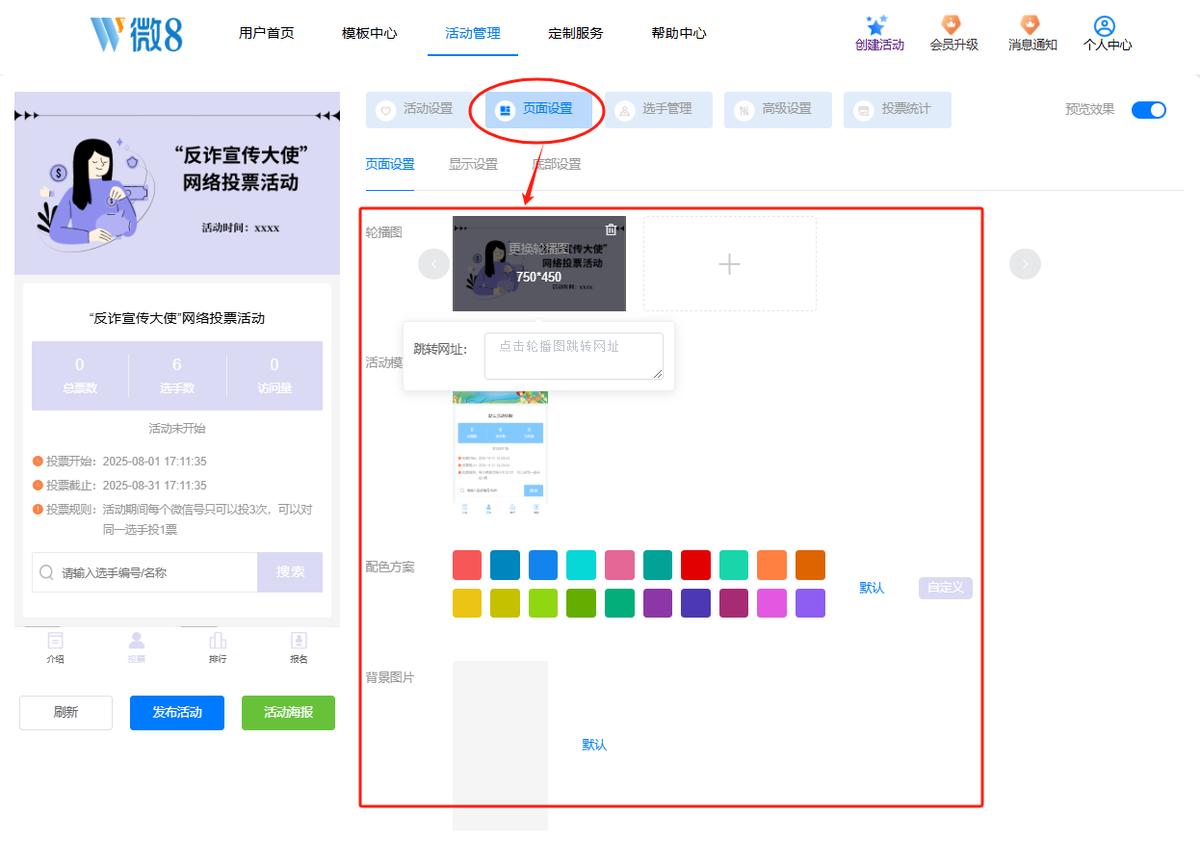Open 定制服务 in the top navigation
Screen dimensions: 1200x848
tap(576, 33)
